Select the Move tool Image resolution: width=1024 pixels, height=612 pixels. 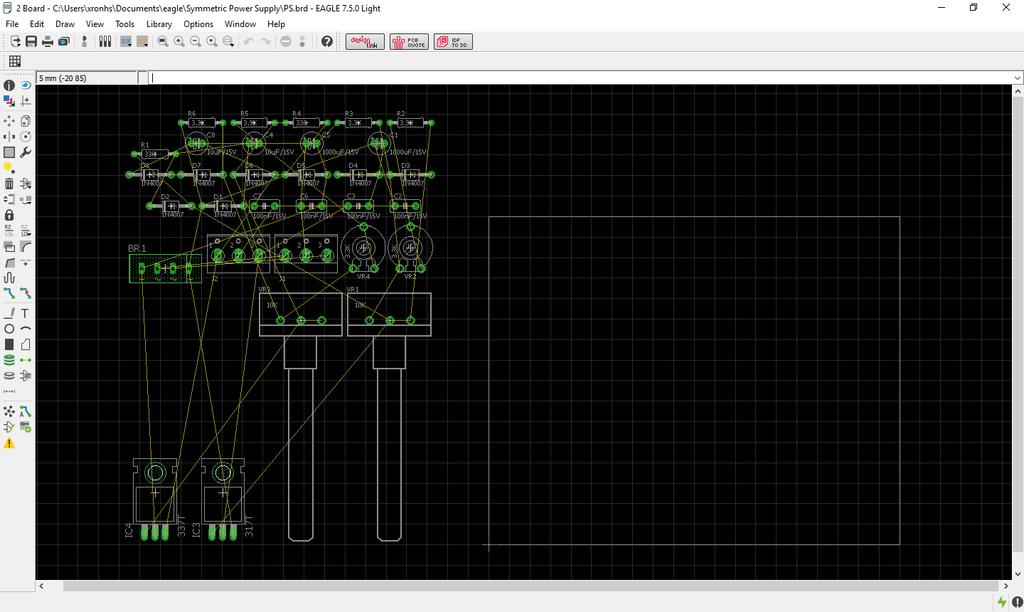9,121
